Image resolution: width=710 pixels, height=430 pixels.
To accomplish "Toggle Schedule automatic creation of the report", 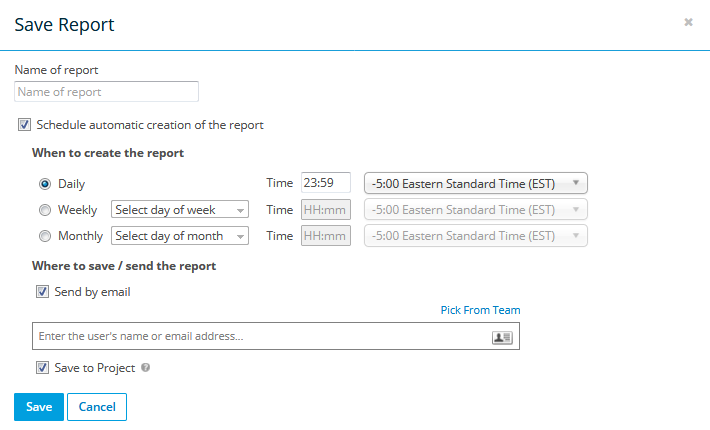I will [24, 126].
